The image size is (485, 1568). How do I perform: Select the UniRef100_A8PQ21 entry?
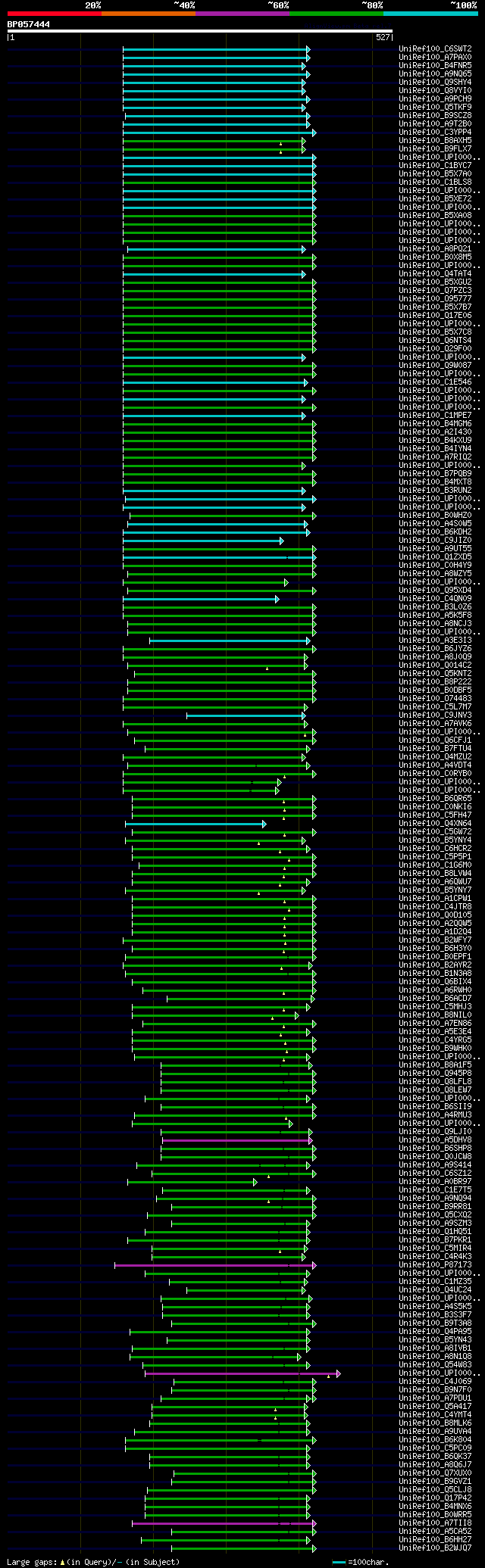click(435, 249)
